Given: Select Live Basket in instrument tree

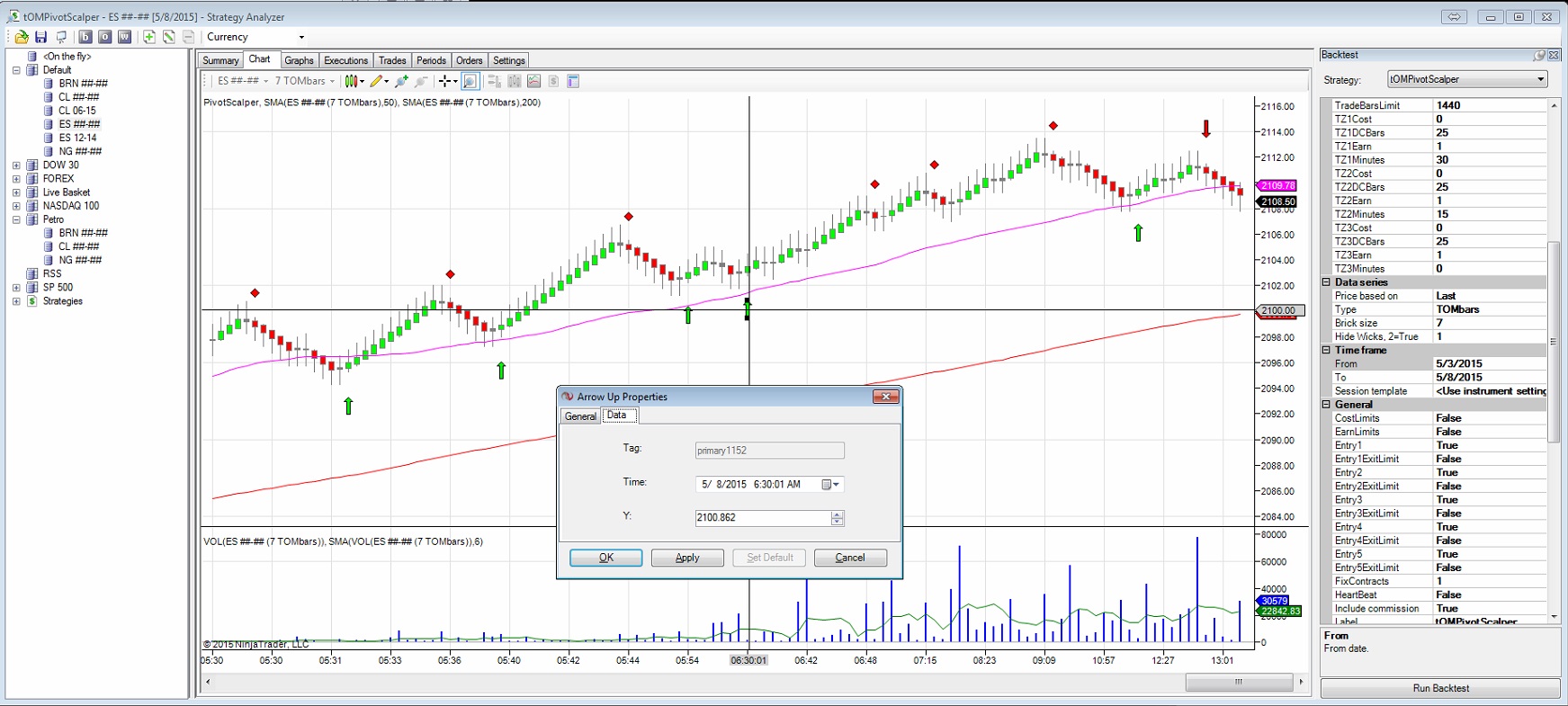Looking at the screenshot, I should 67,192.
